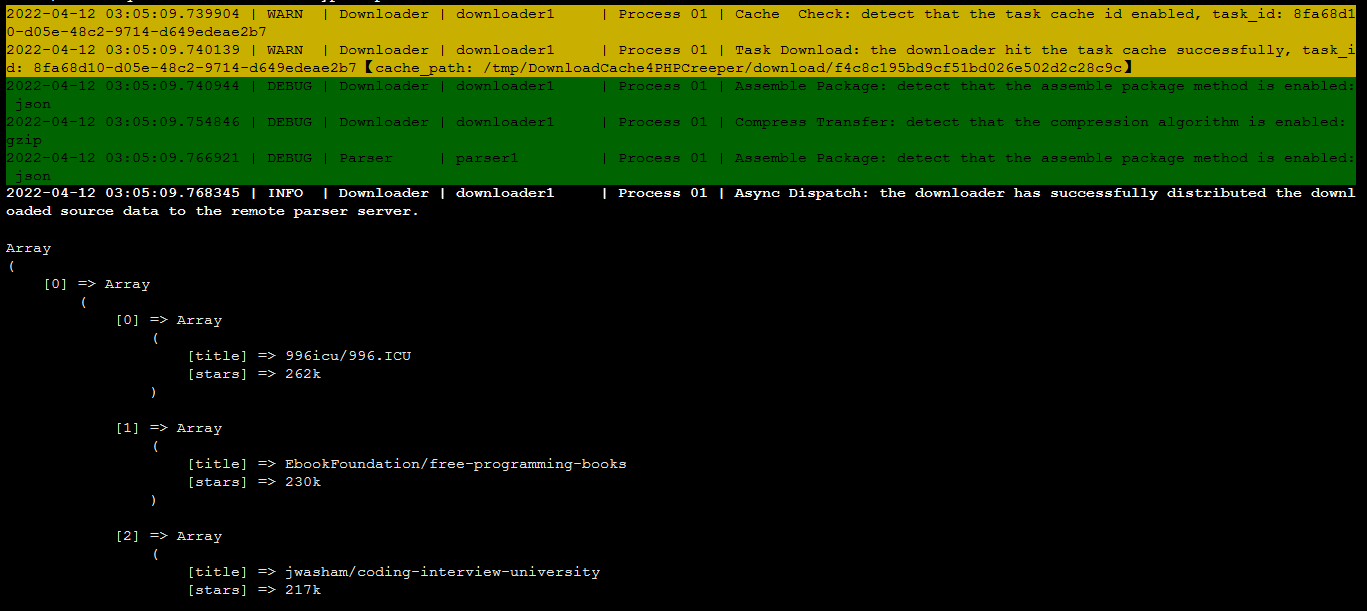This screenshot has height=611, width=1367.
Task: Click the timestamp "2022-04-12 03:05:09.766921"
Action: pyautogui.click(x=125, y=158)
